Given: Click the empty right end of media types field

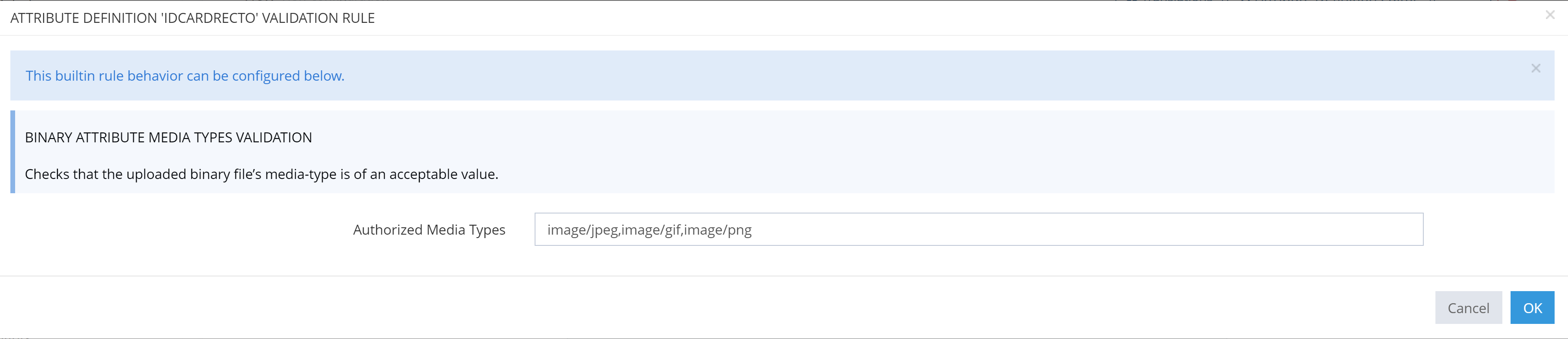Looking at the screenshot, I should [x=1339, y=229].
